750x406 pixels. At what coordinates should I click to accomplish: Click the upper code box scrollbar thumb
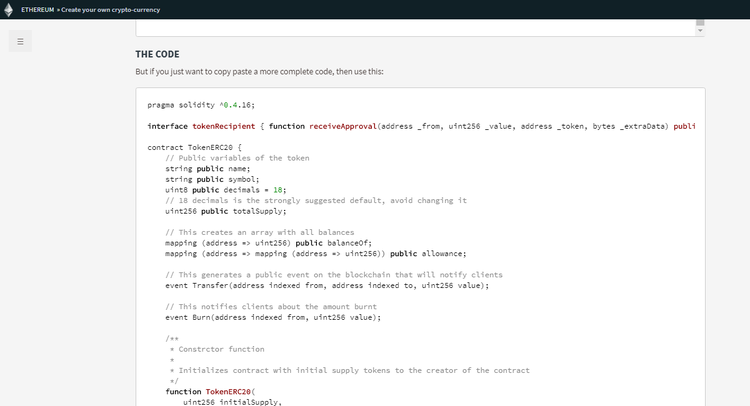[x=700, y=21]
